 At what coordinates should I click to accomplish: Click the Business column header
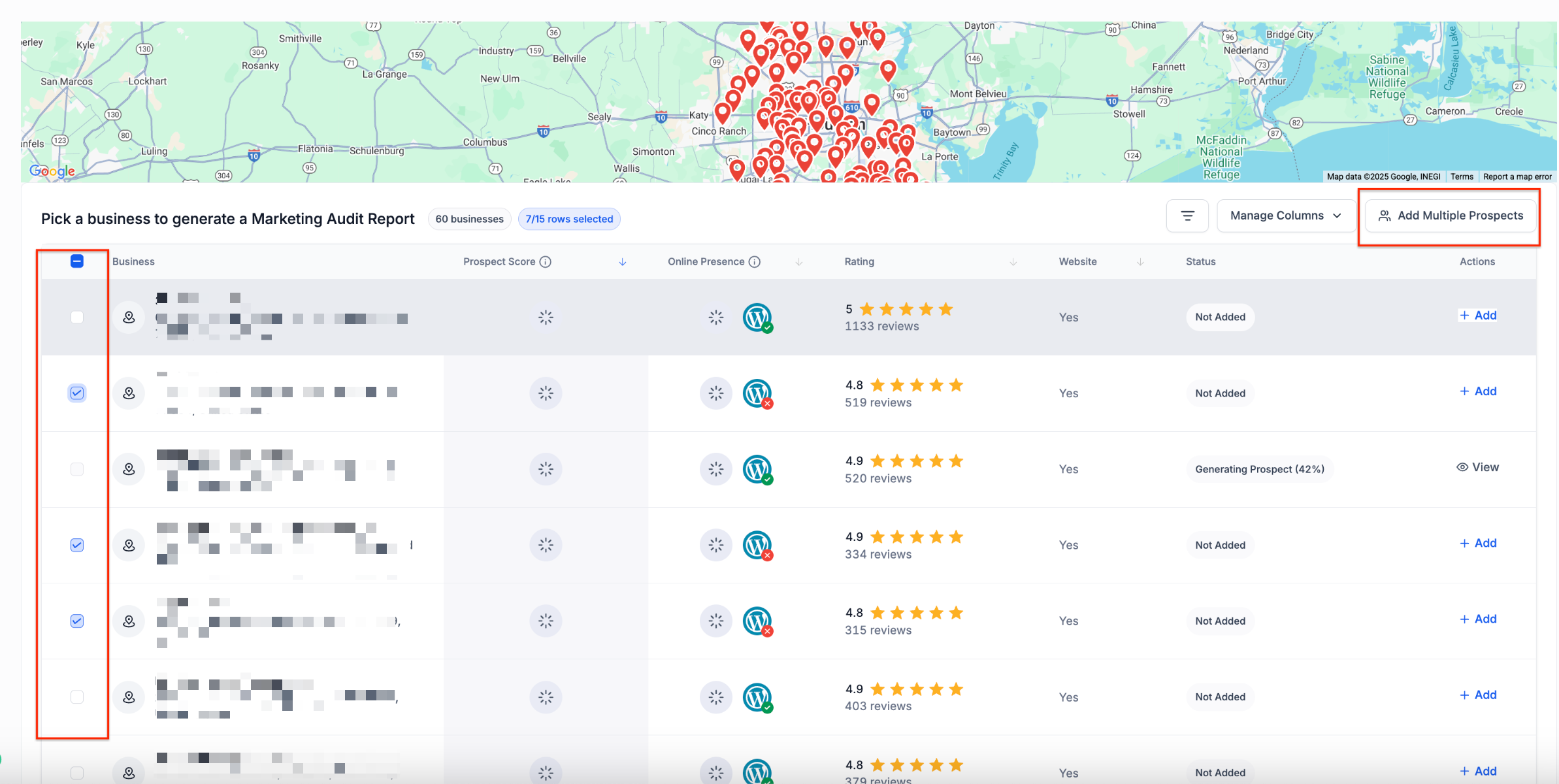[x=133, y=262]
